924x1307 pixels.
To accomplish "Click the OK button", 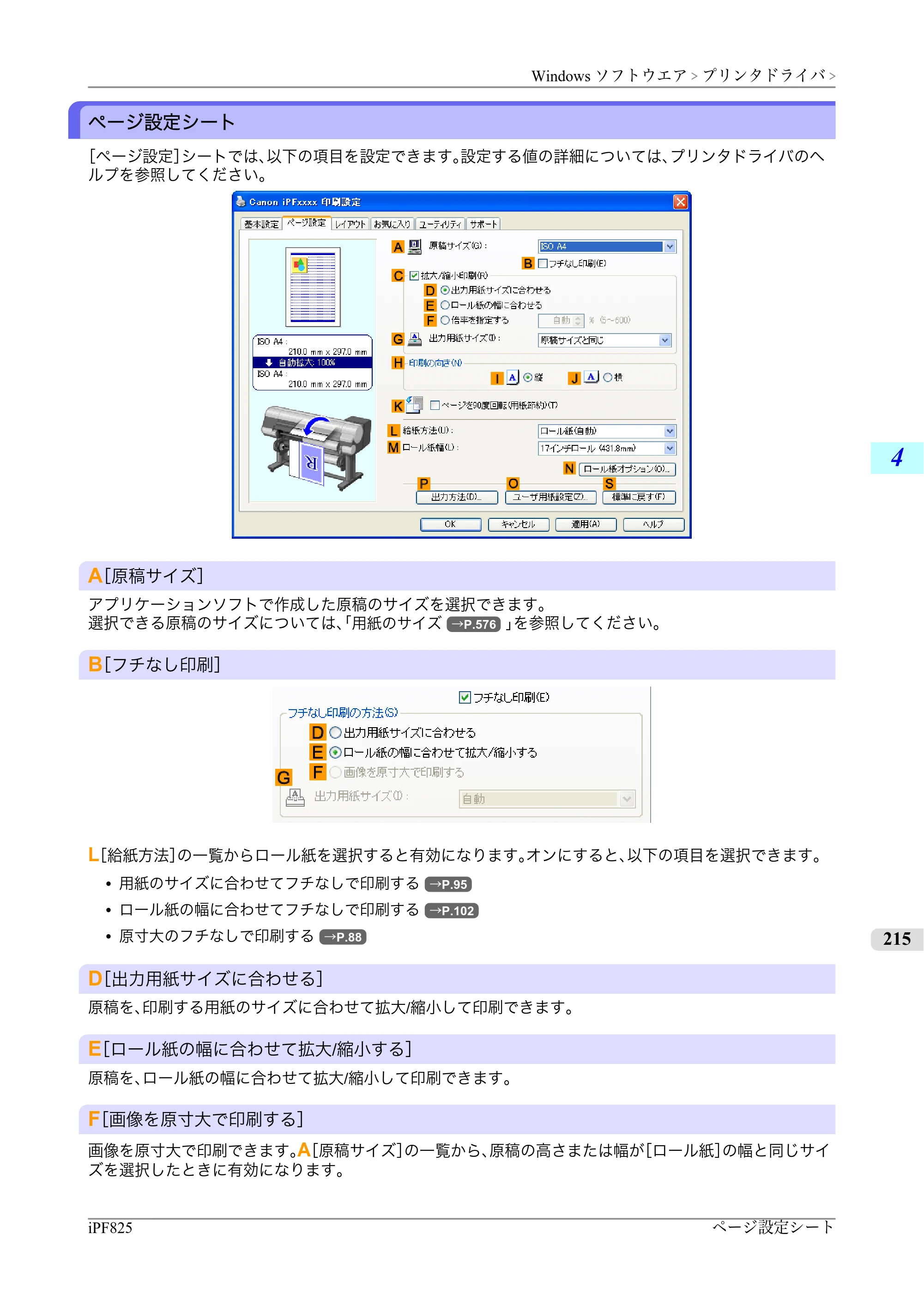I will point(451,524).
